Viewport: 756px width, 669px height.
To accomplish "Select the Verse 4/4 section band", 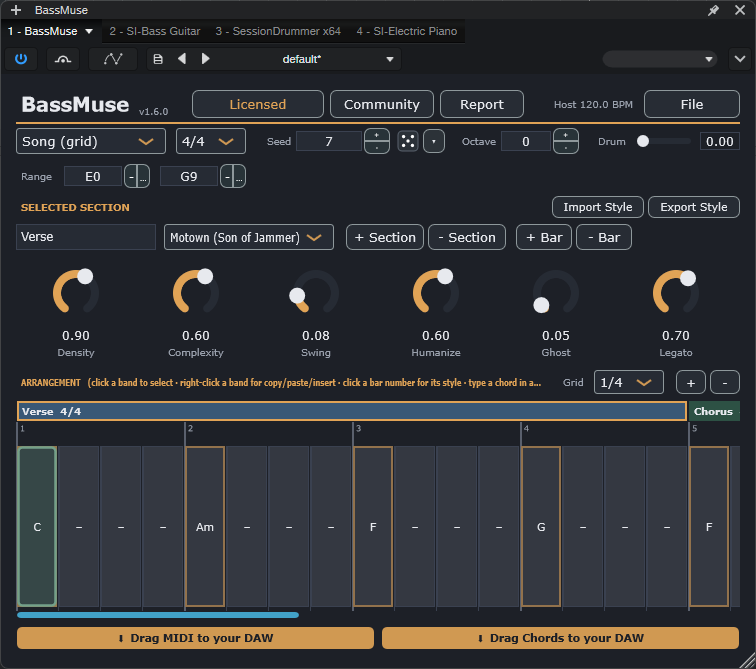I will 351,411.
